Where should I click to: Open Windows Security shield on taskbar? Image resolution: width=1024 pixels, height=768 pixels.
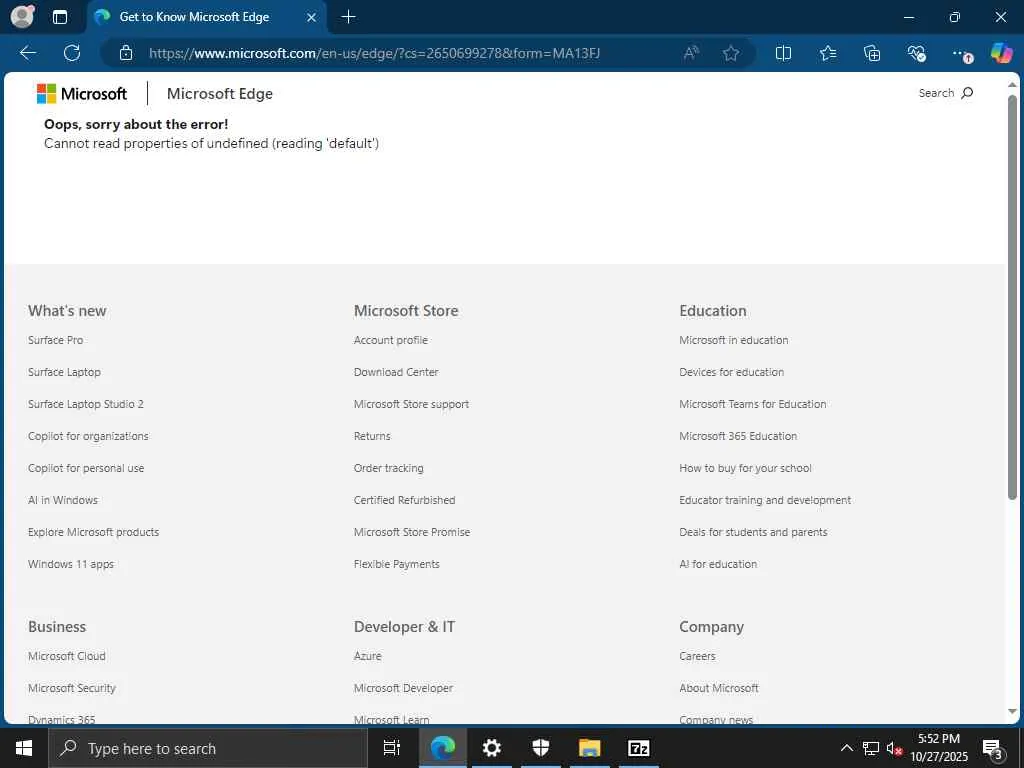540,748
